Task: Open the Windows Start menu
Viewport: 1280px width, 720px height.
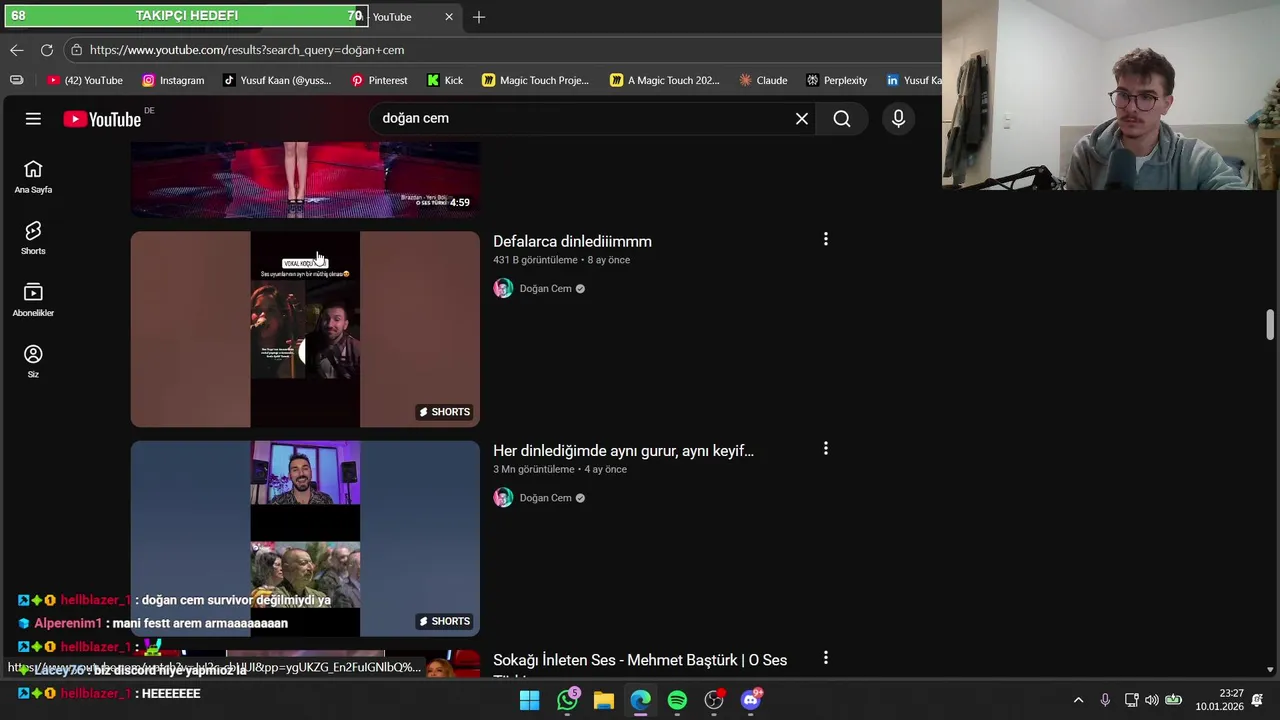Action: click(x=530, y=700)
